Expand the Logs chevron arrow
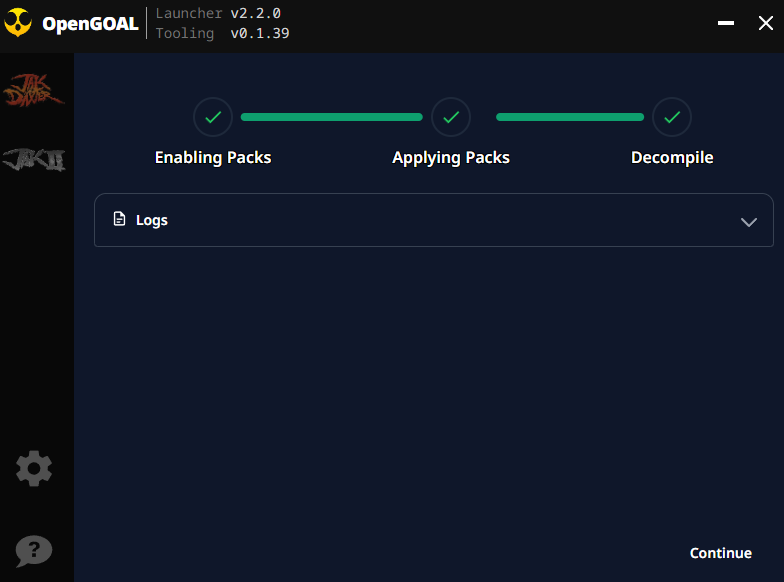This screenshot has width=784, height=582. tap(748, 221)
